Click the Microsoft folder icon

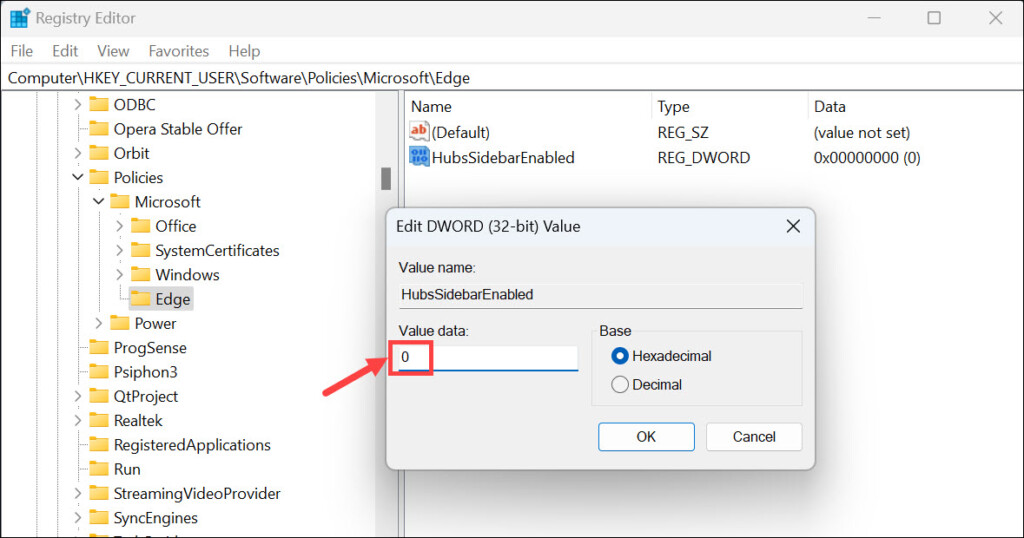(x=120, y=201)
